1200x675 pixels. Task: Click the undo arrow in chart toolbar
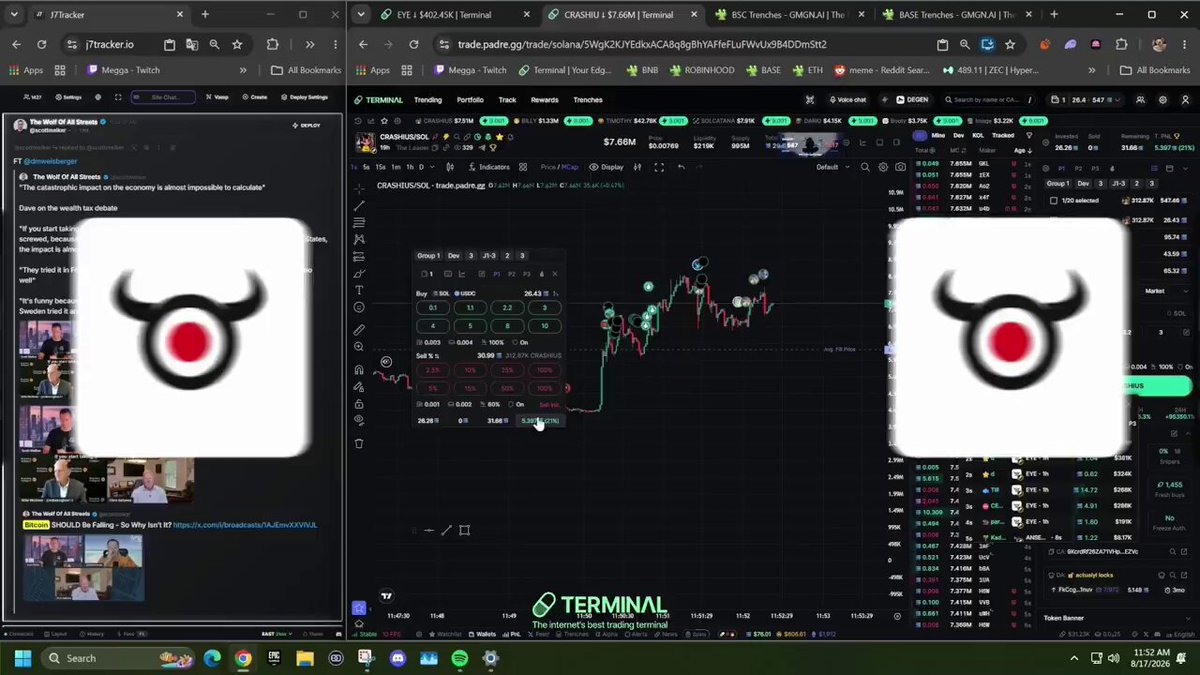point(681,167)
